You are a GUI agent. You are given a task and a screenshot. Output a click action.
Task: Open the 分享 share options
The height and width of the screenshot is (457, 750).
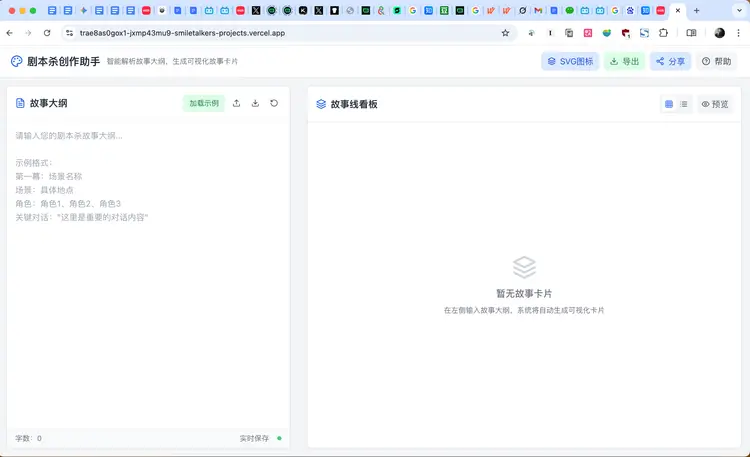(670, 61)
